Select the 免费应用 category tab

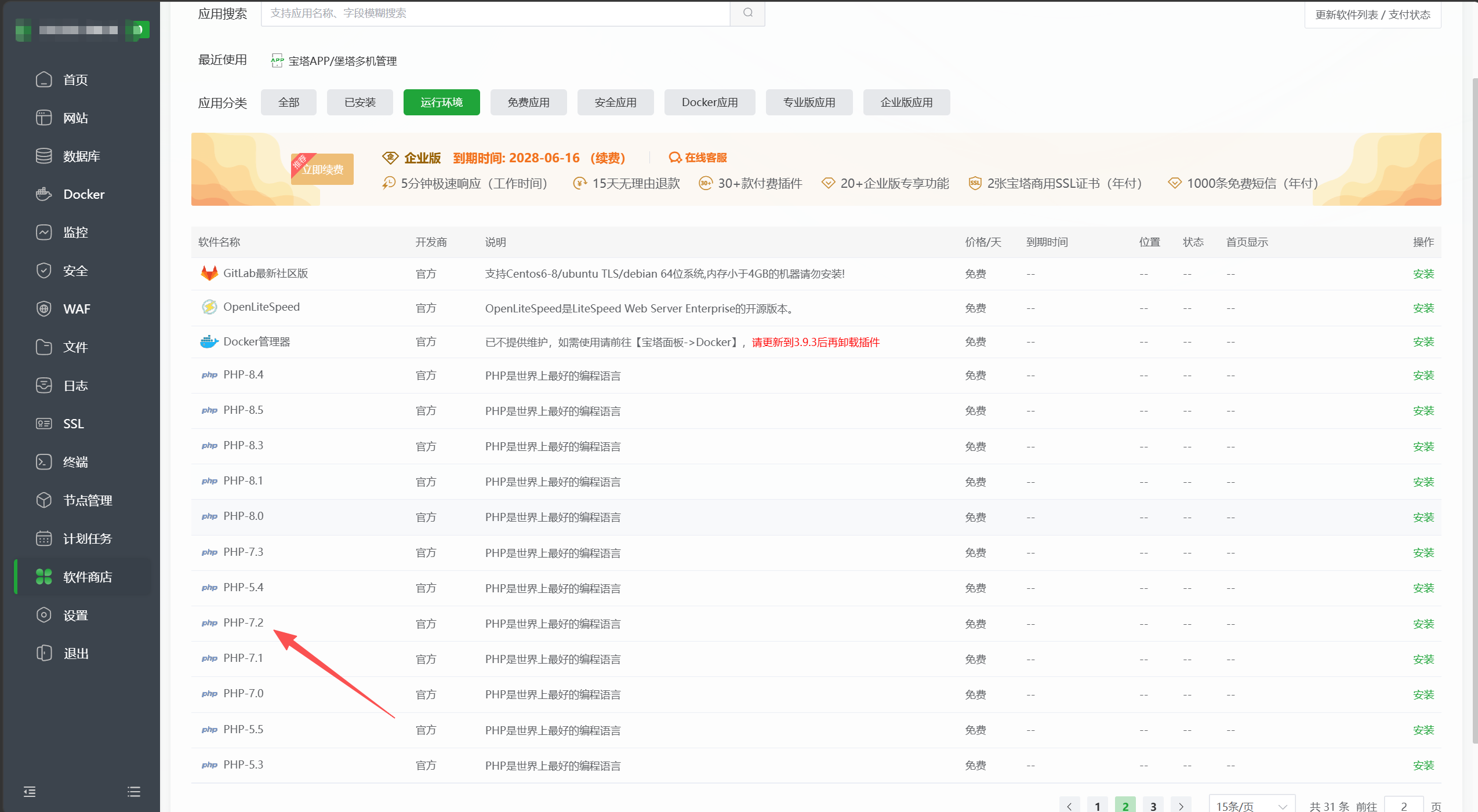(529, 103)
